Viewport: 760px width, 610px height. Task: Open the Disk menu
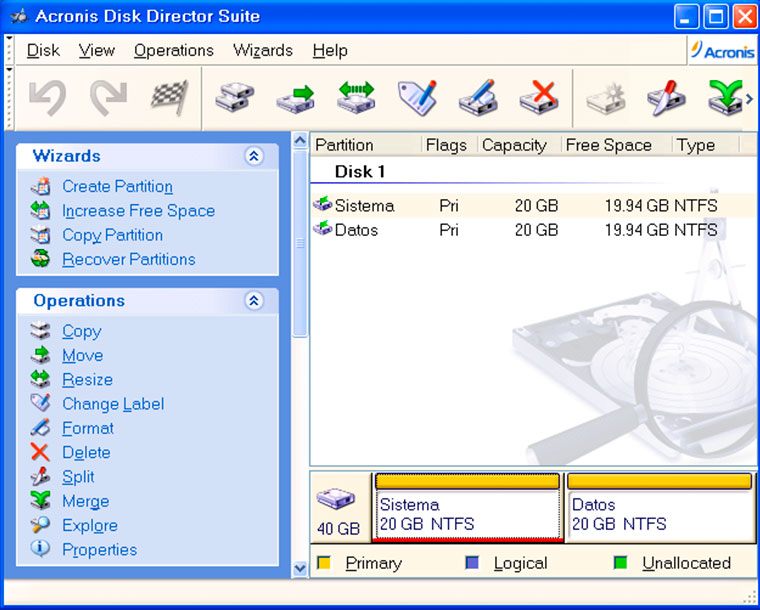pos(43,50)
